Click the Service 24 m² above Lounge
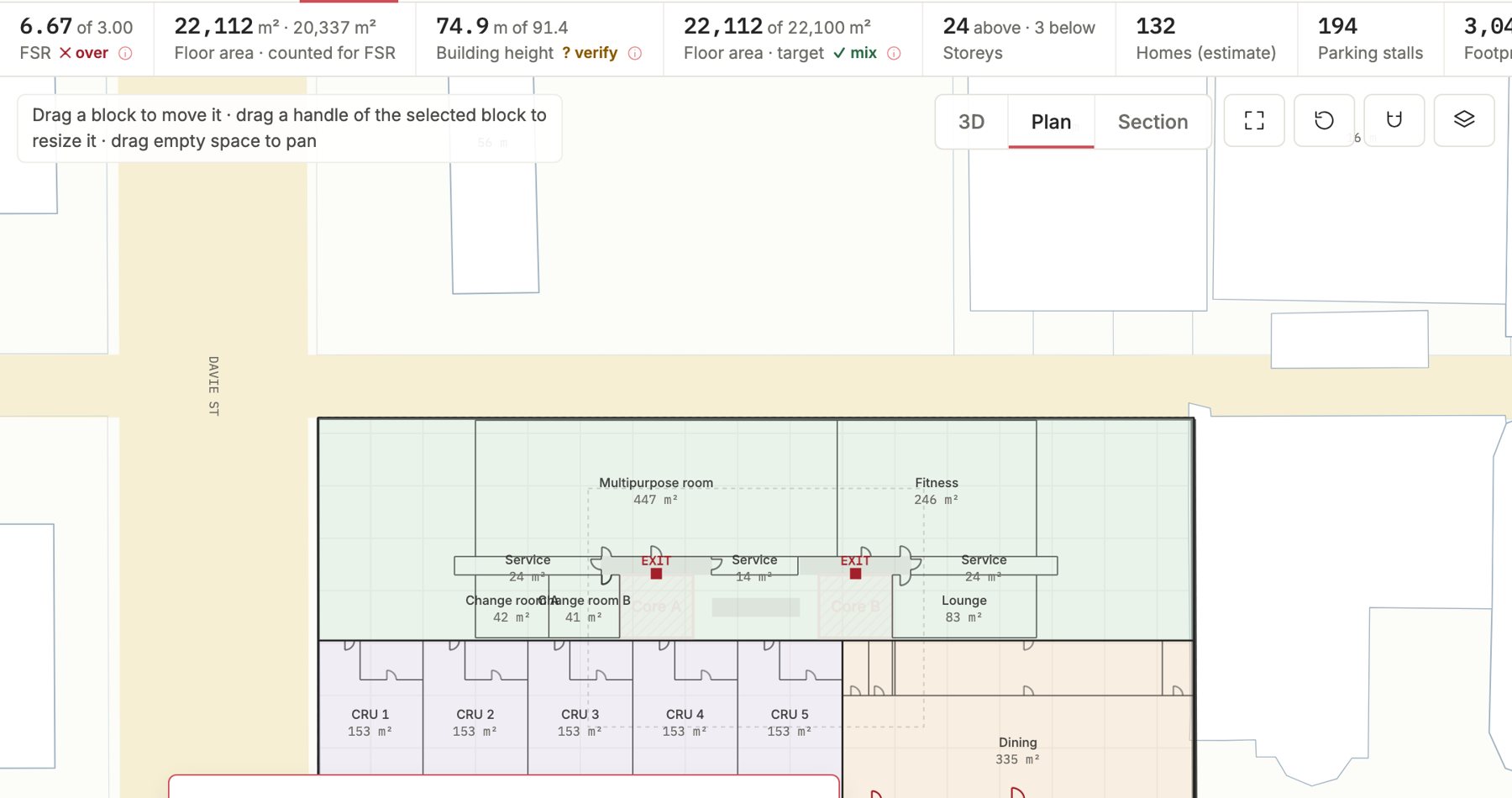 point(984,568)
